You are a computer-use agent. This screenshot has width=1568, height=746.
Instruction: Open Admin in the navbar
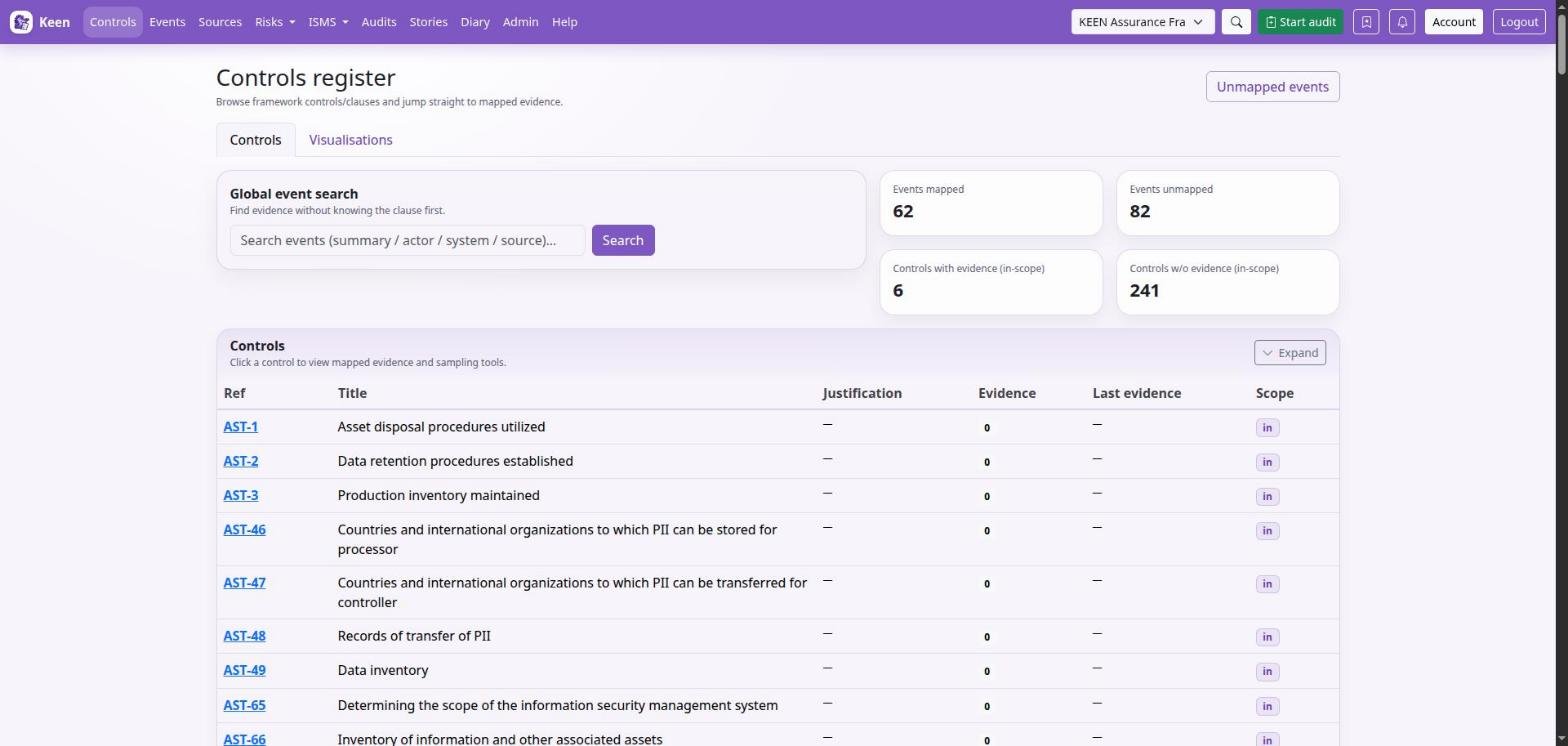pyautogui.click(x=520, y=22)
